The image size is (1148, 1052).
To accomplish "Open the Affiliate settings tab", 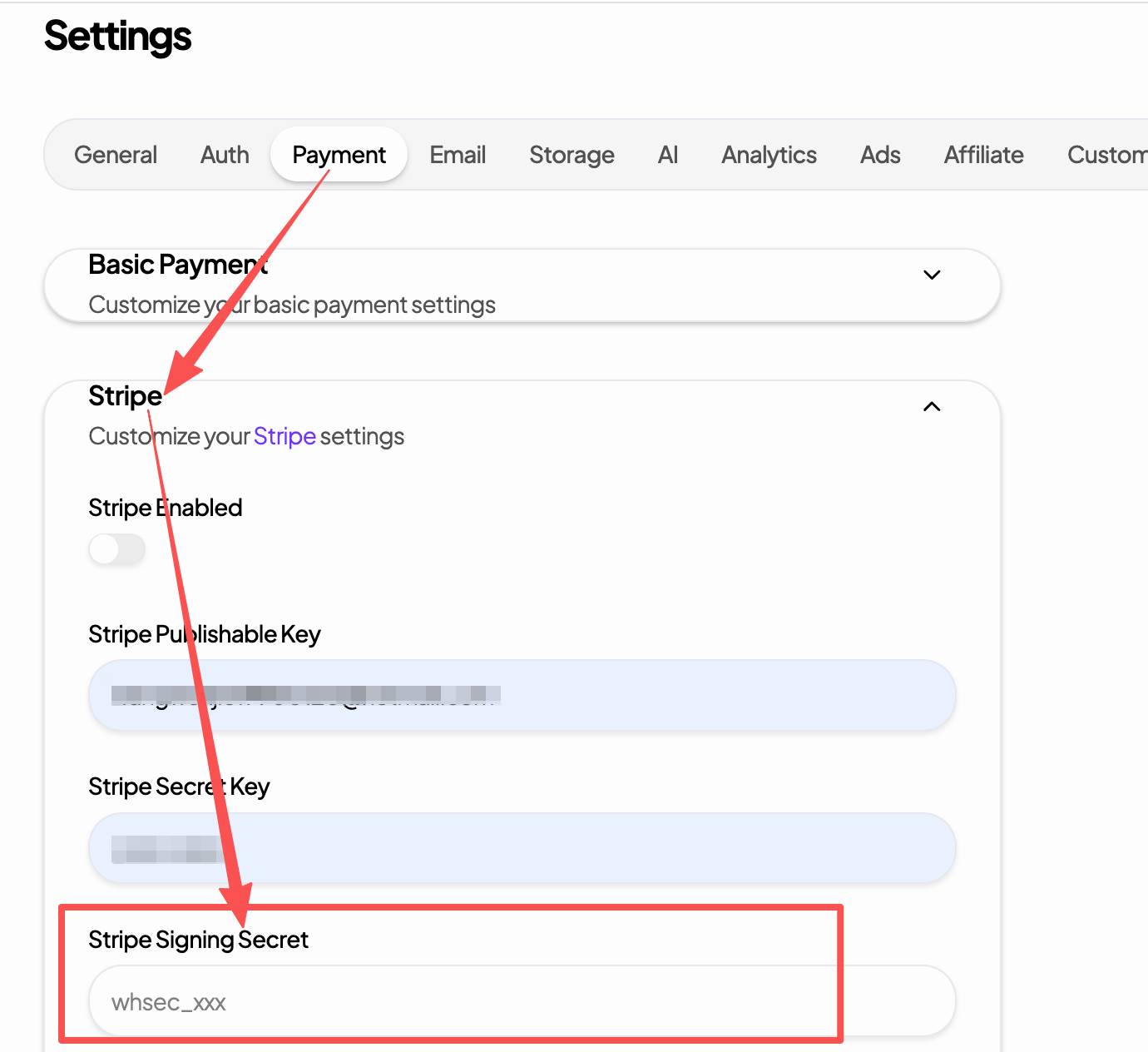I will coord(983,155).
